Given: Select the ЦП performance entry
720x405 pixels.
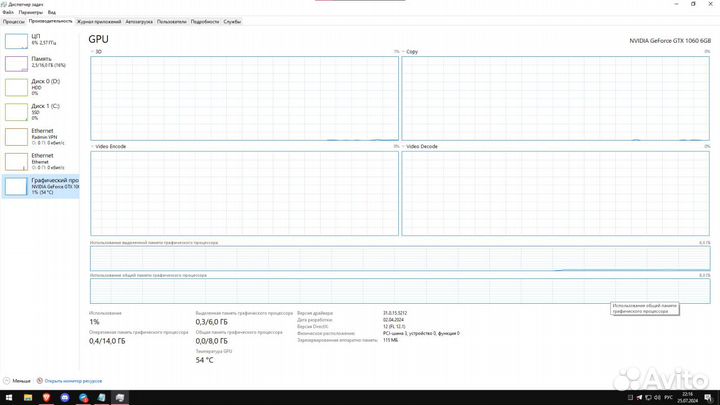Looking at the screenshot, I should click(x=40, y=40).
